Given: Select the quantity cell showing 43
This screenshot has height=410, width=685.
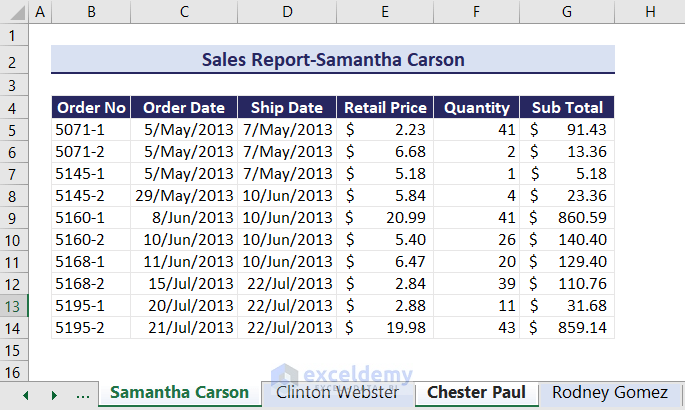Looking at the screenshot, I should (477, 327).
